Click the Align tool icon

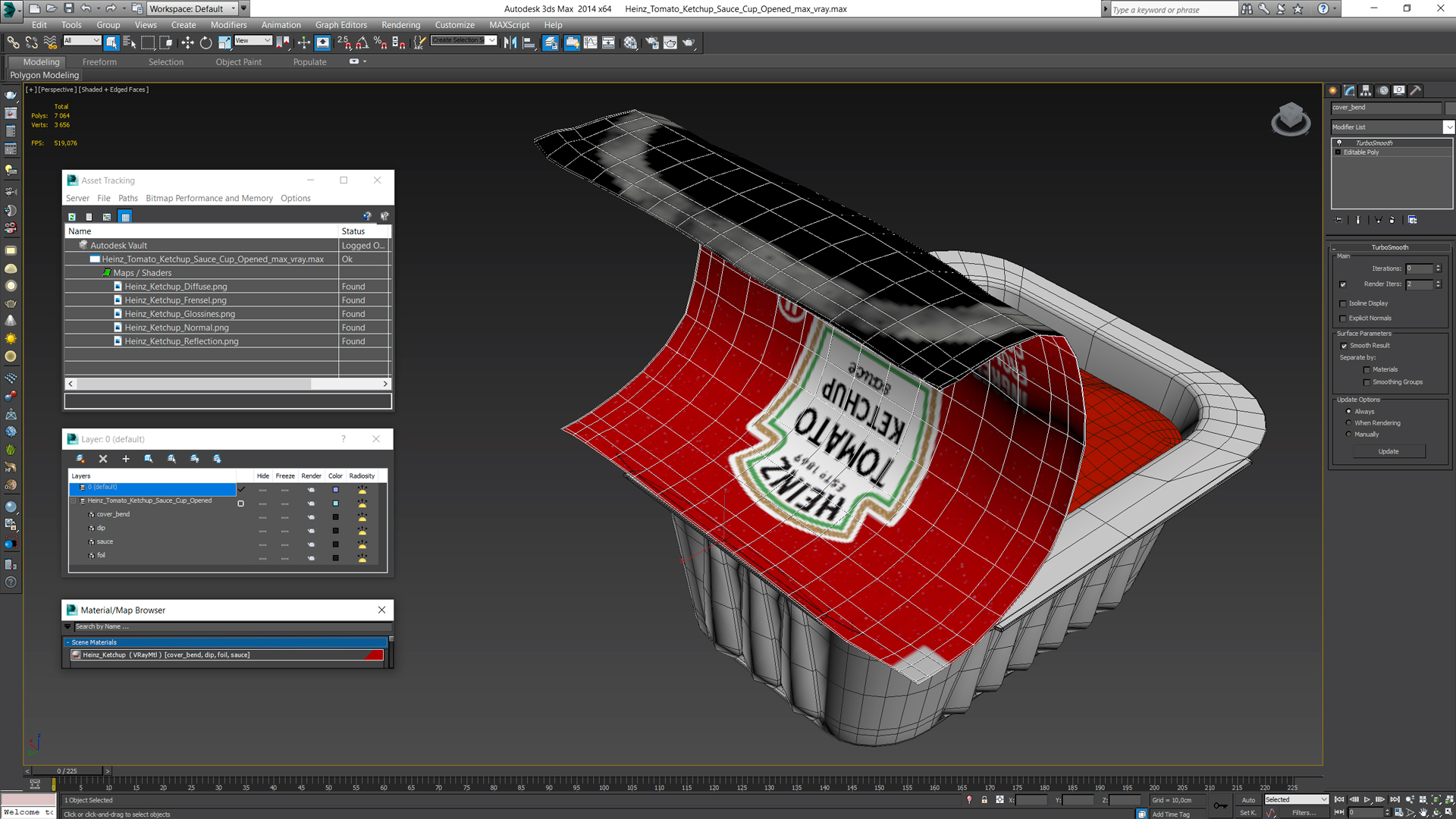[x=529, y=42]
